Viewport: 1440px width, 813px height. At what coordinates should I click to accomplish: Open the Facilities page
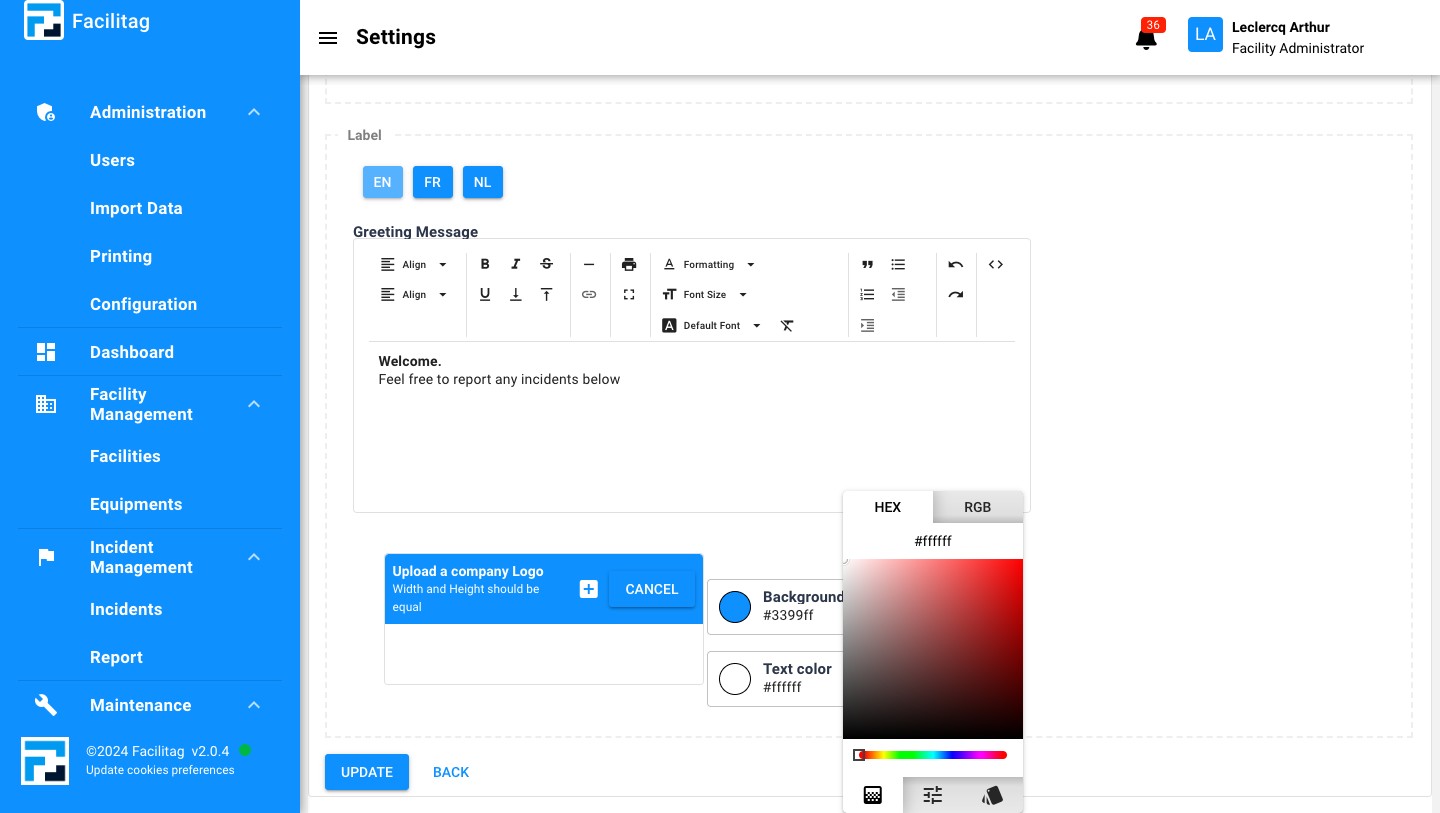pos(125,456)
